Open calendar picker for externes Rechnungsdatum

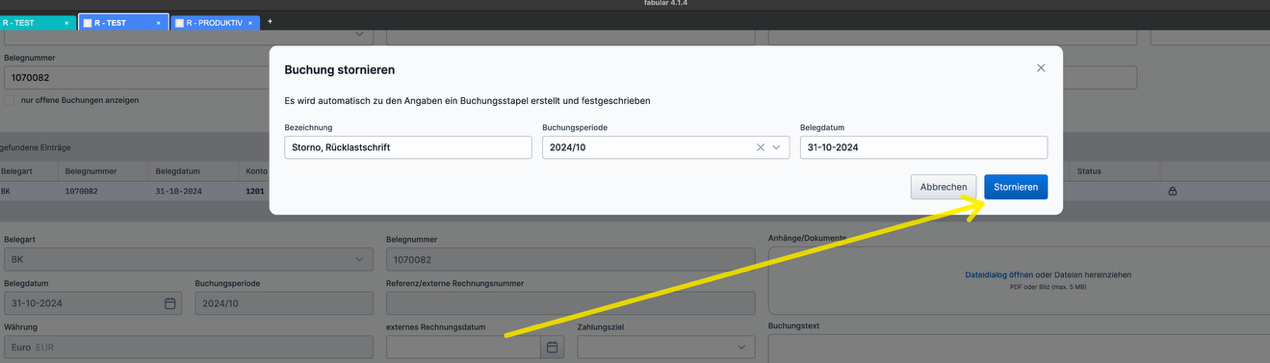click(551, 347)
